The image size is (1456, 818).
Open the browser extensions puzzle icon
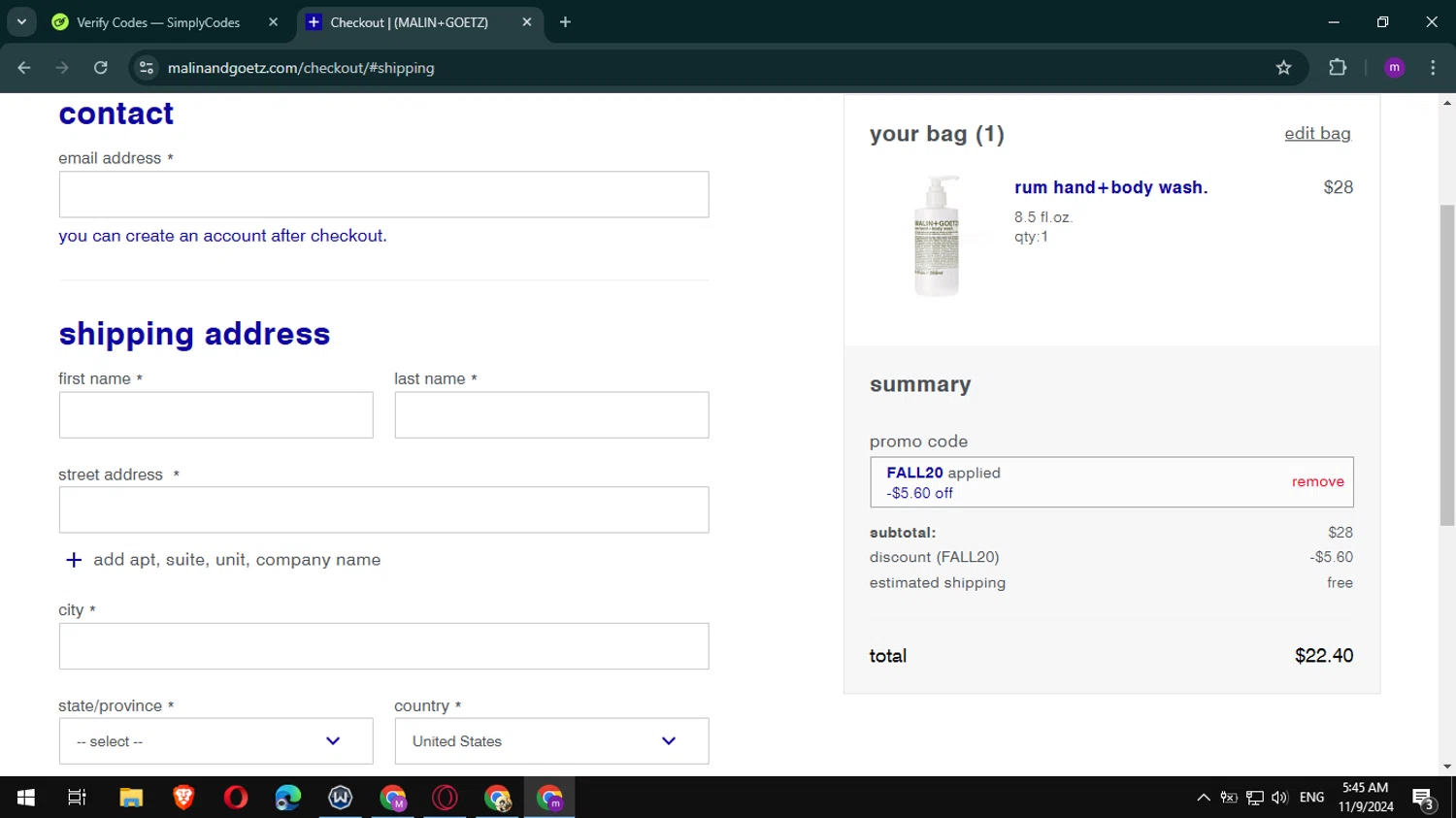[x=1338, y=68]
